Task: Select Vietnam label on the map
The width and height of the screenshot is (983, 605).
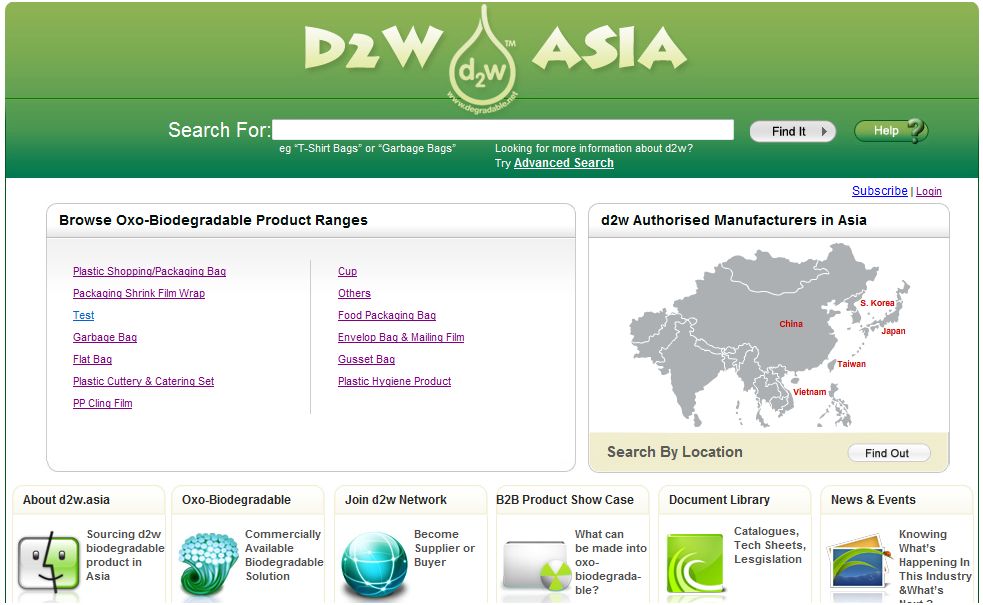Action: (x=809, y=392)
